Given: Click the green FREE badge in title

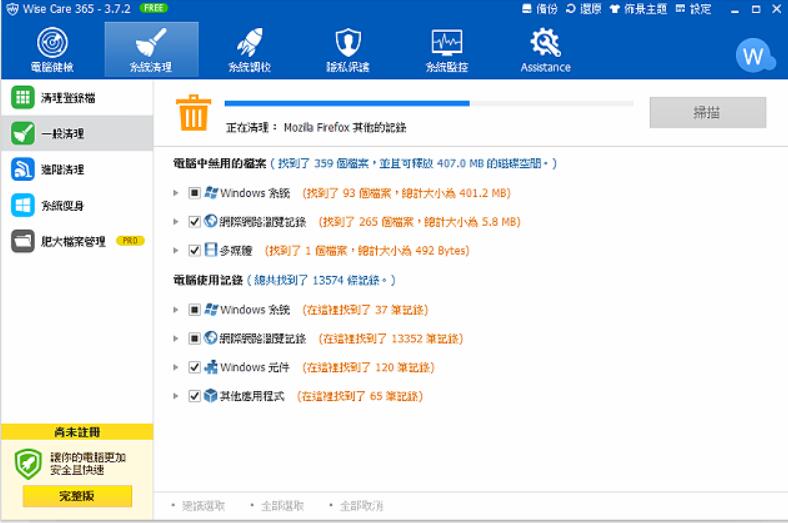Looking at the screenshot, I should pos(154,8).
